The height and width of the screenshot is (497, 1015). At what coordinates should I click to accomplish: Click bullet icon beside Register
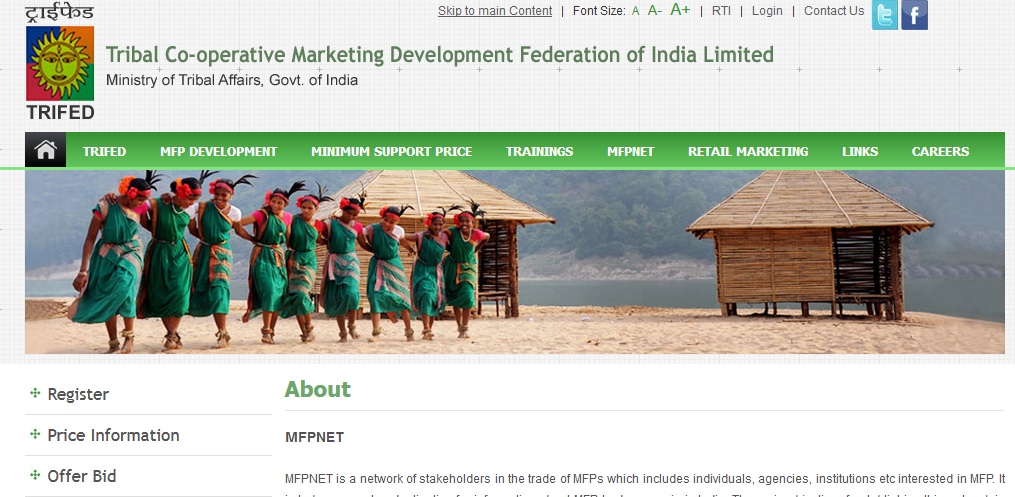click(36, 393)
